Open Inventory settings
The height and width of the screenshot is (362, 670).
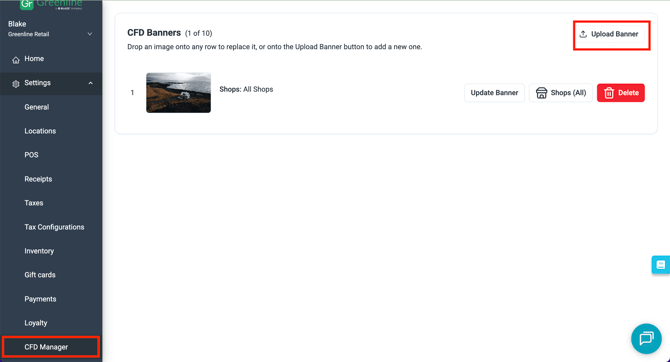(x=39, y=251)
